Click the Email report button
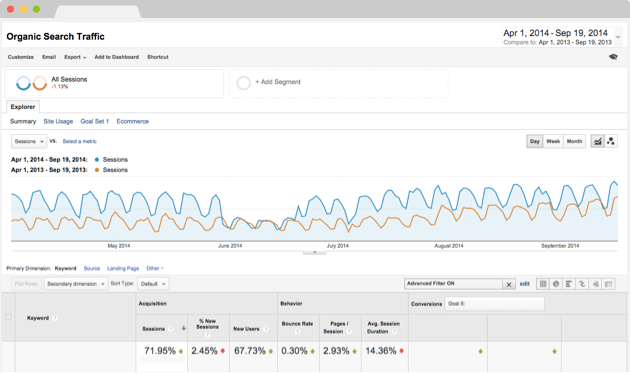This screenshot has width=630, height=373. [49, 57]
